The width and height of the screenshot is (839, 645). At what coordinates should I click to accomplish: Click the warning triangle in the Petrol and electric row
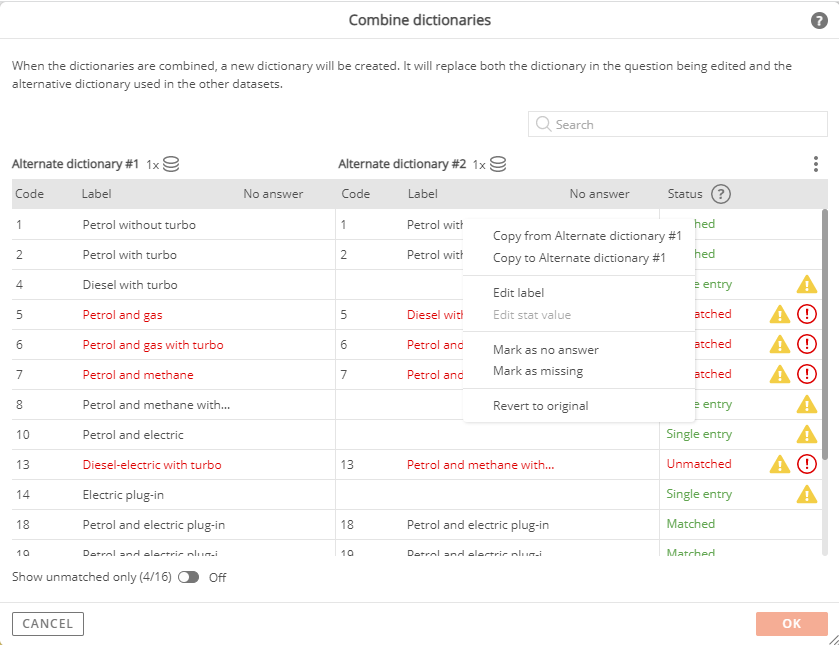806,434
